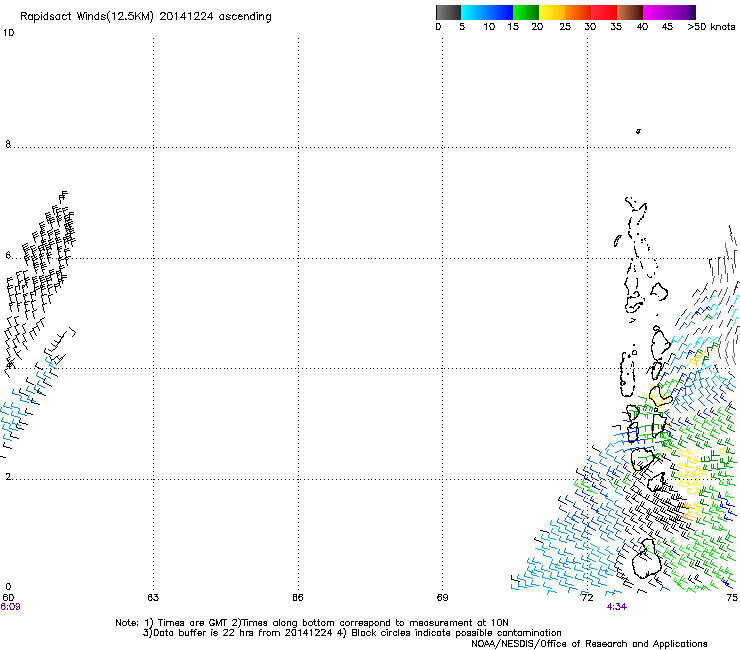740x650 pixels.
Task: Click the magenta-purple 40-50 knots legend segment
Action: pyautogui.click(x=669, y=12)
